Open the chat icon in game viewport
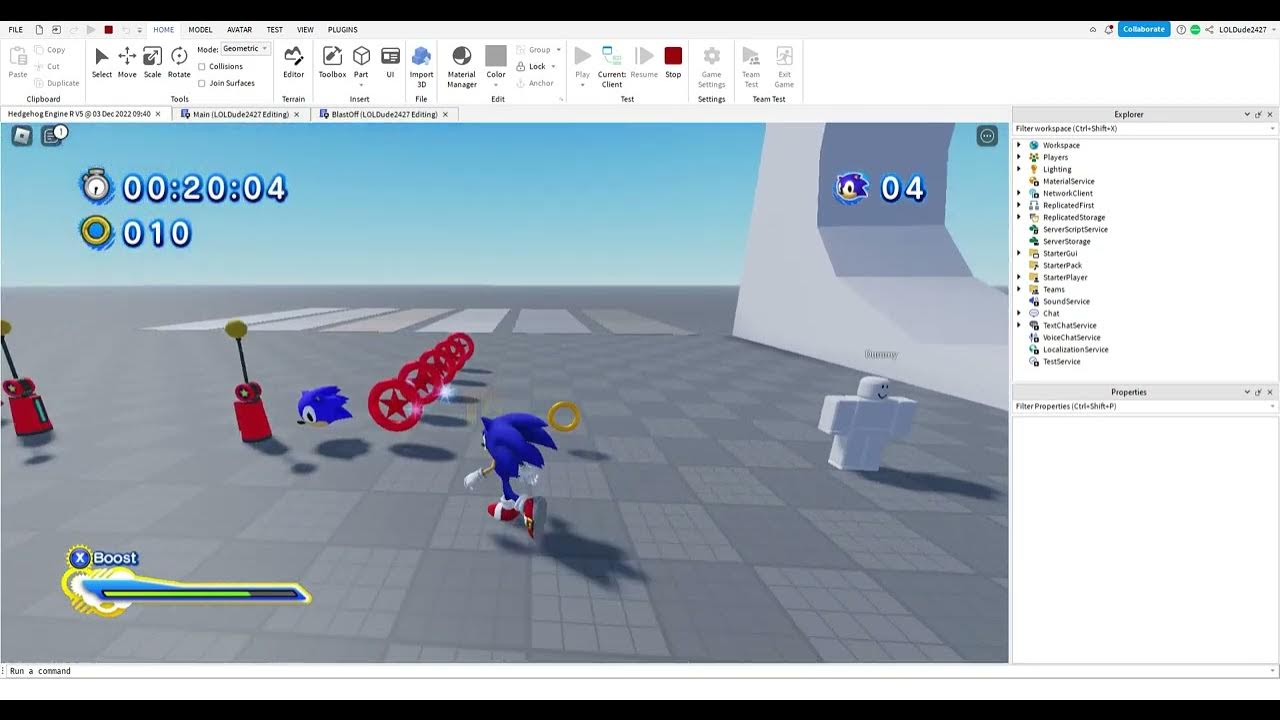Image resolution: width=1280 pixels, height=720 pixels. (52, 136)
